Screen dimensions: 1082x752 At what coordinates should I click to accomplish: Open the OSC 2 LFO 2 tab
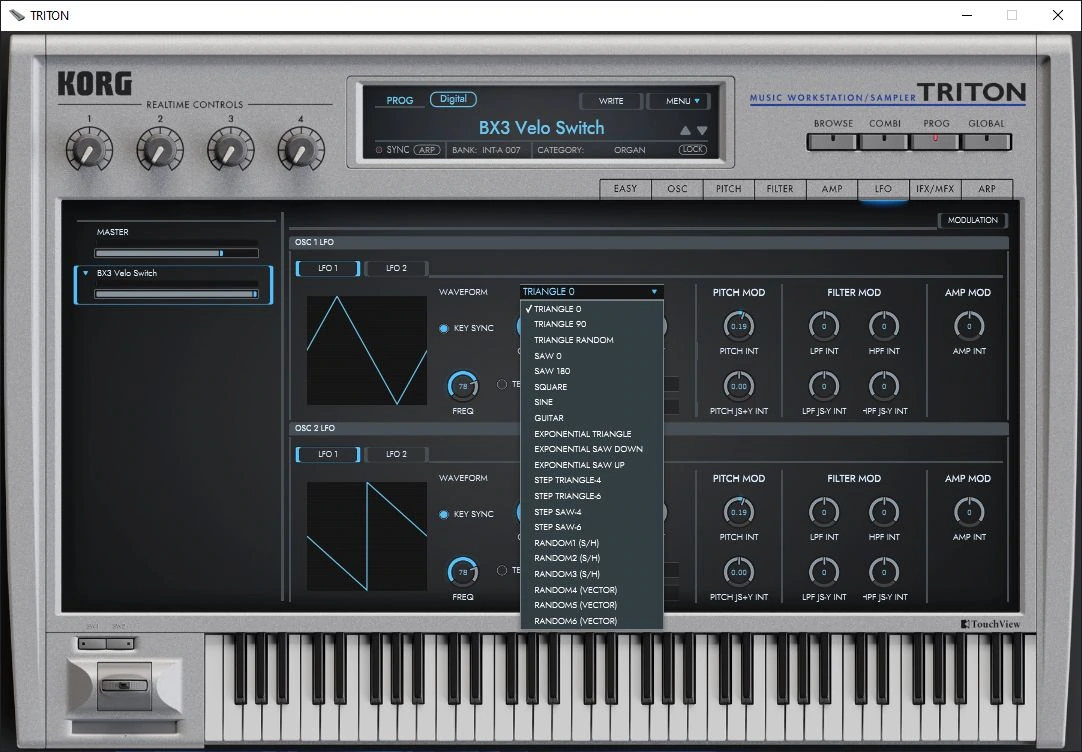click(396, 454)
